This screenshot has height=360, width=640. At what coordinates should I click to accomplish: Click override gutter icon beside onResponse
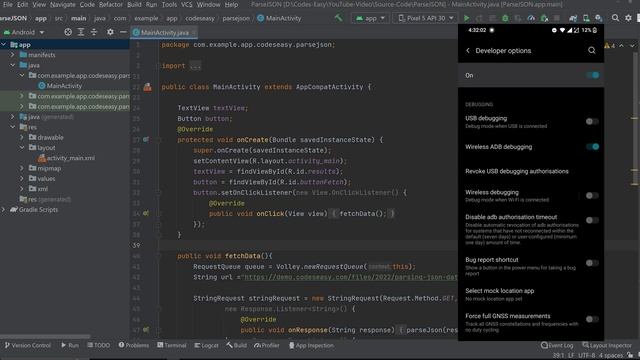[x=146, y=330]
